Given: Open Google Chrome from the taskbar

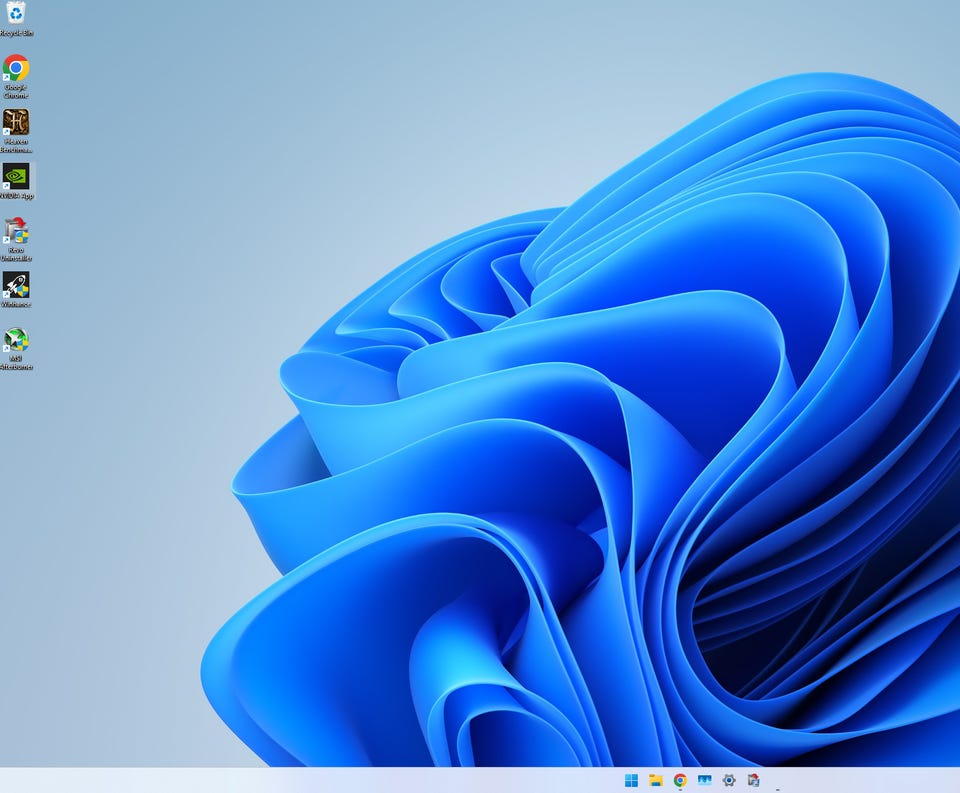Looking at the screenshot, I should [x=680, y=780].
